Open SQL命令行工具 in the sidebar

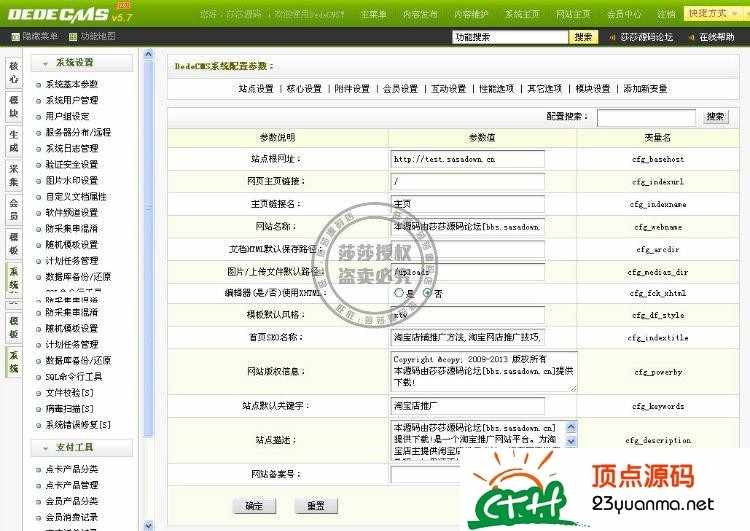coord(74,377)
